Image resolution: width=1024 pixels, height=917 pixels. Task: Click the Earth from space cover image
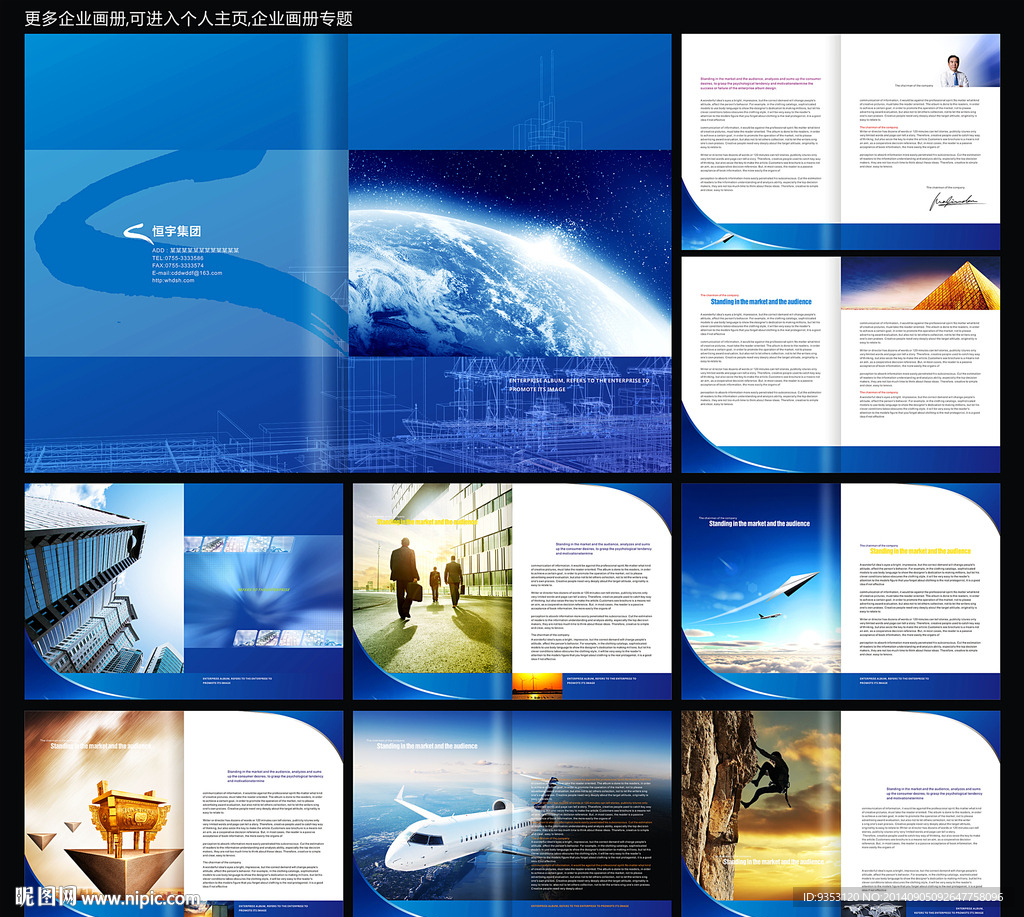[x=510, y=253]
